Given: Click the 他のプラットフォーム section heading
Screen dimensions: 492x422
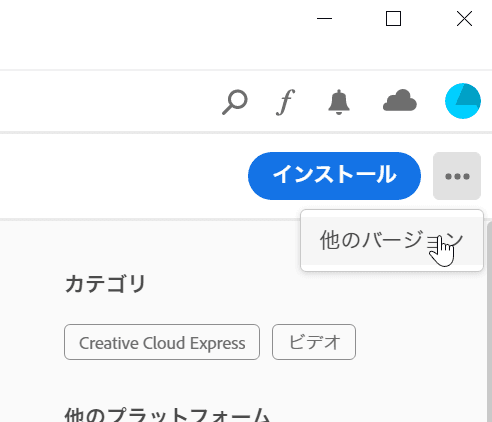Looking at the screenshot, I should pos(167,415).
